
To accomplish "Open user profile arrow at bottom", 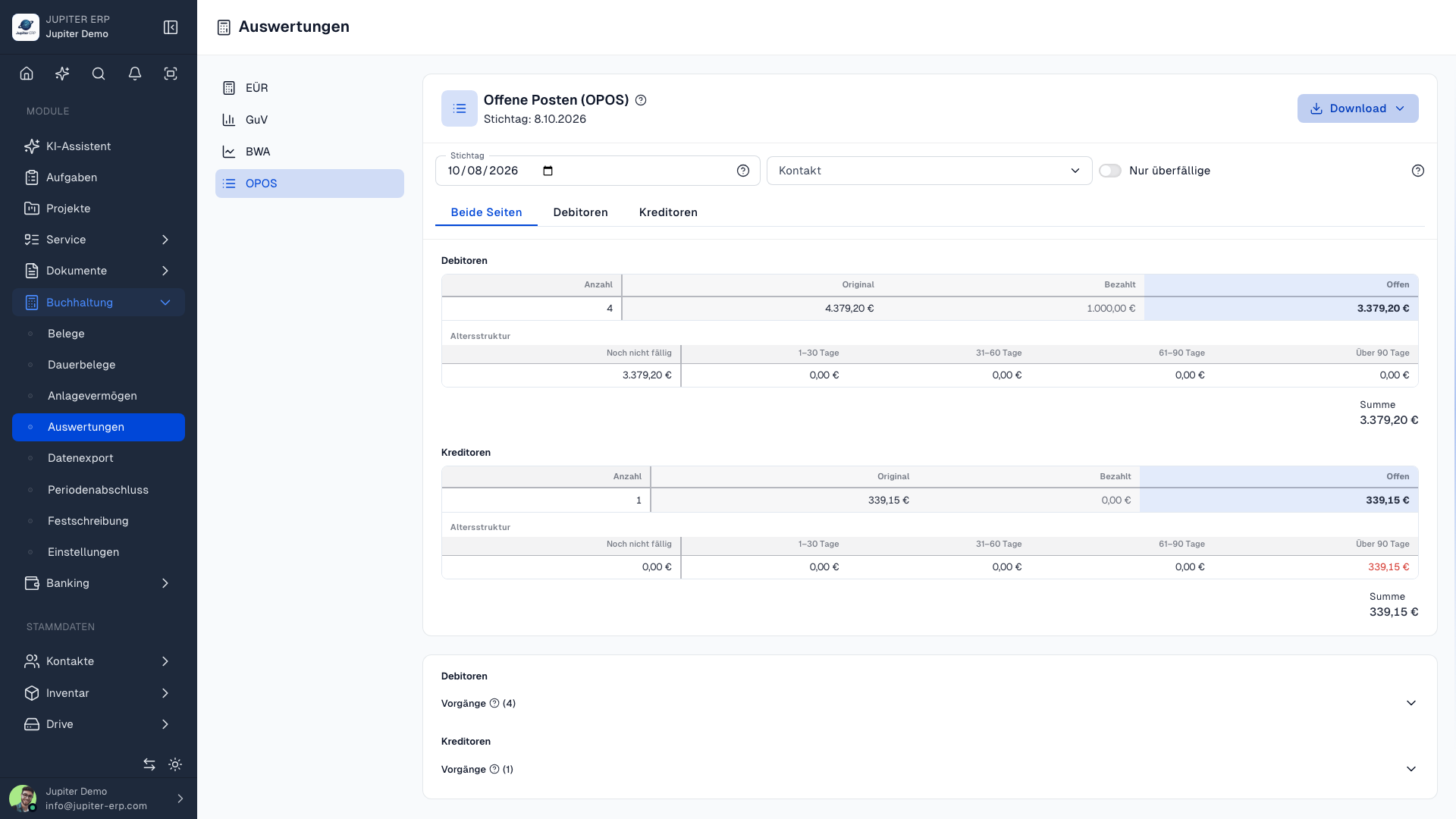I will pyautogui.click(x=180, y=799).
